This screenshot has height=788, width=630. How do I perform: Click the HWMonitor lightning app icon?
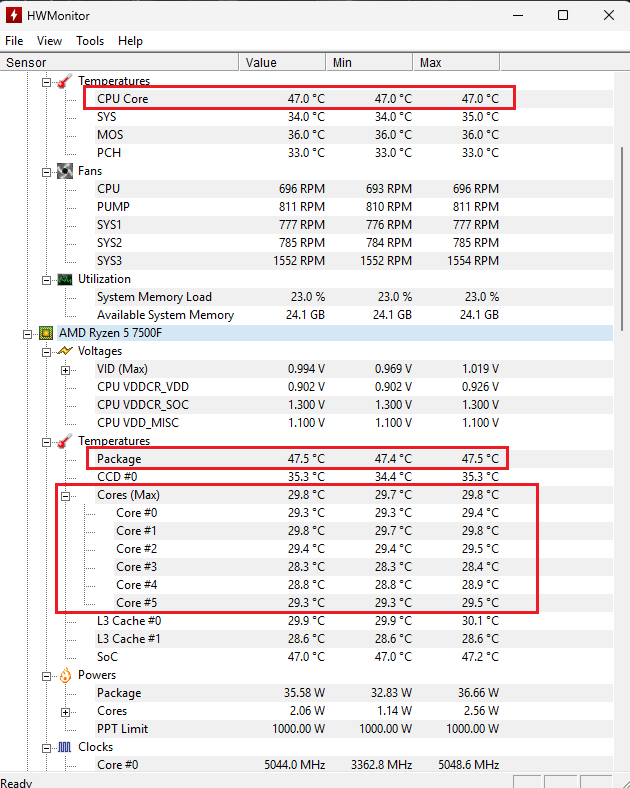[x=14, y=15]
